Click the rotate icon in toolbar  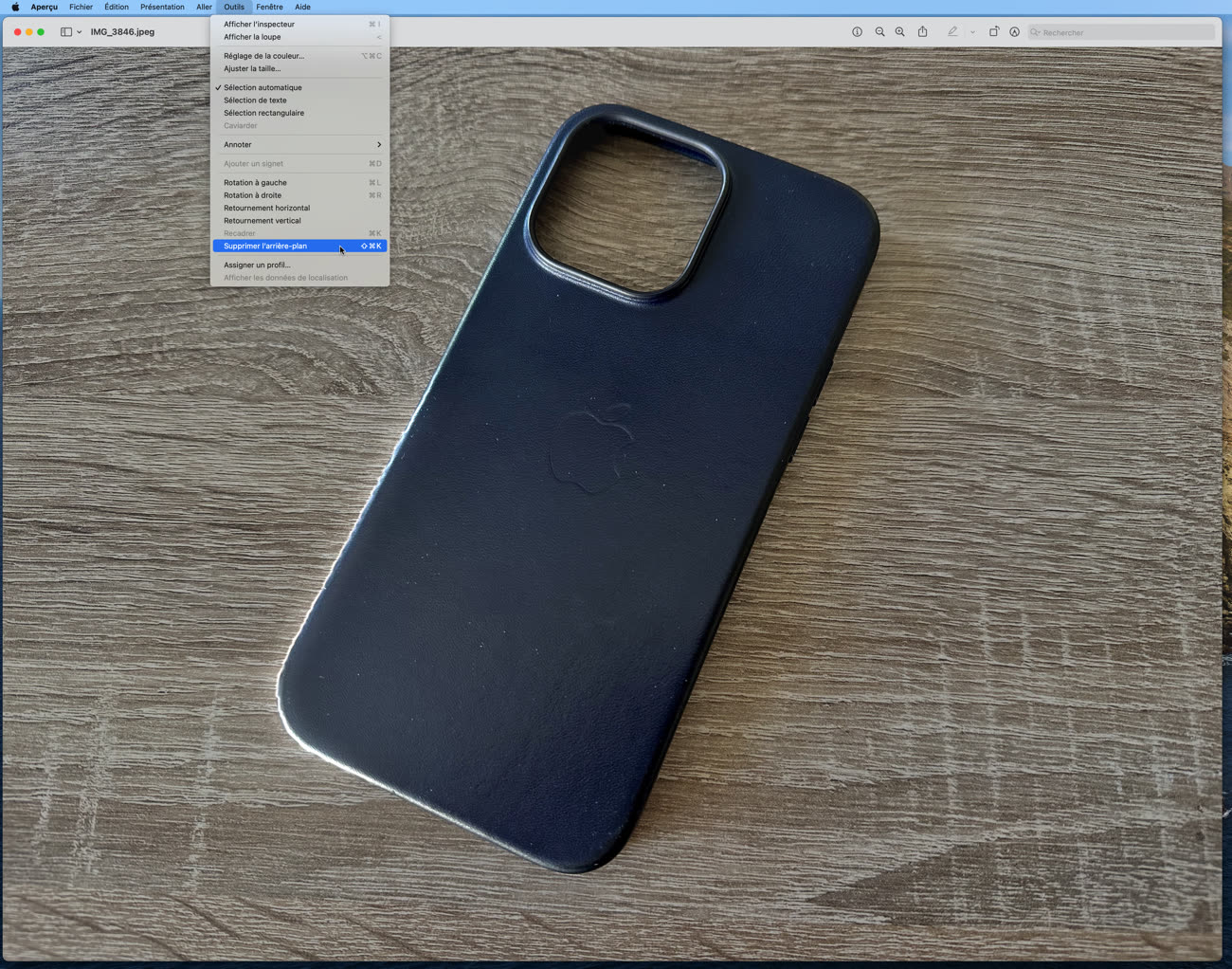click(x=994, y=31)
